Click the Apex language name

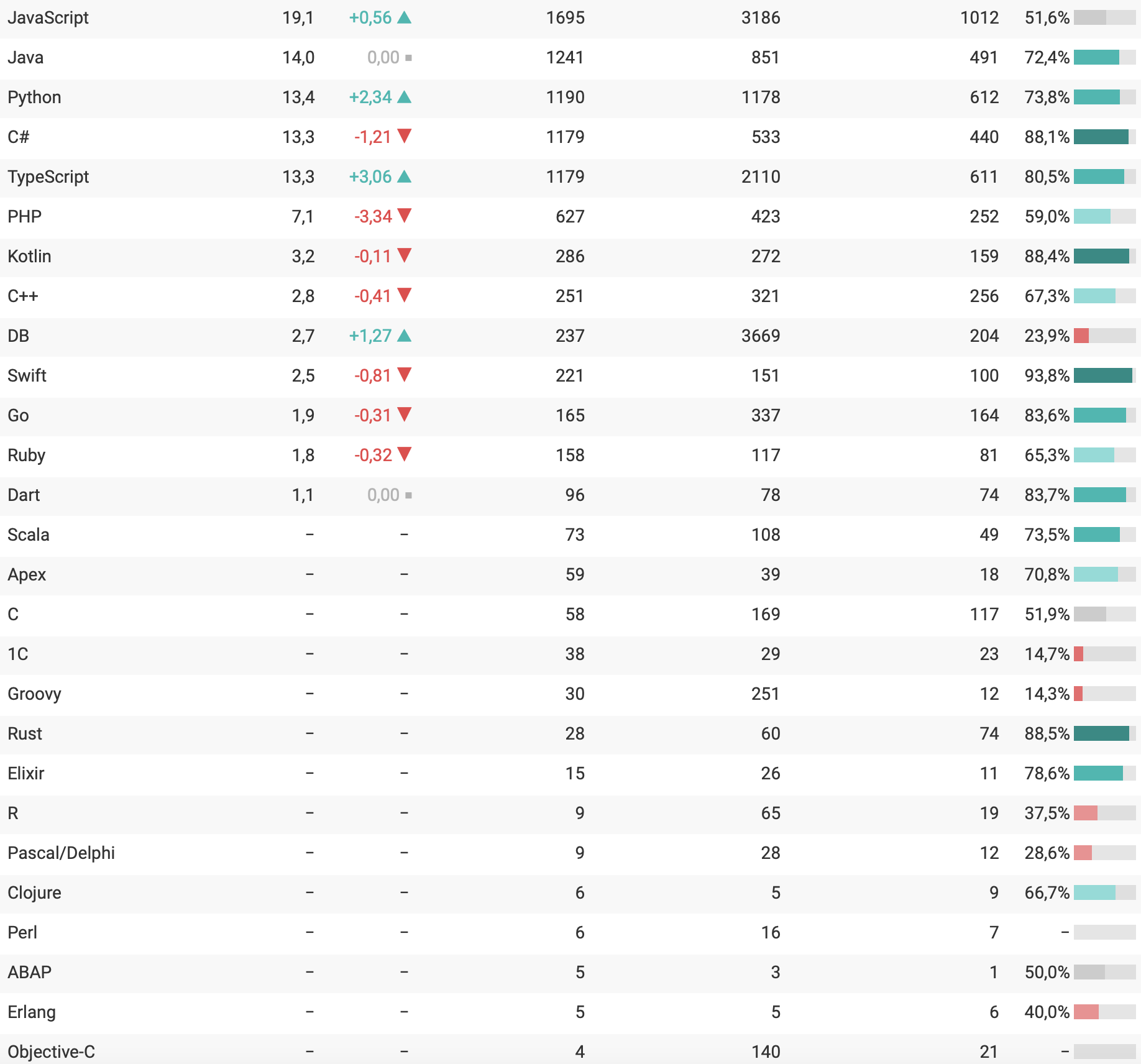27,575
